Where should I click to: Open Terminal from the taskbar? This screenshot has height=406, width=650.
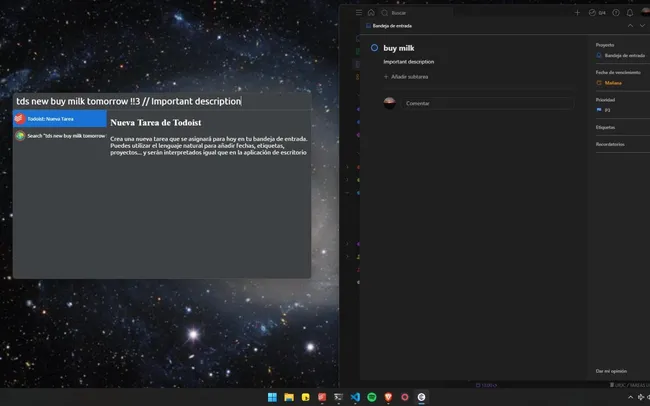[x=339, y=397]
